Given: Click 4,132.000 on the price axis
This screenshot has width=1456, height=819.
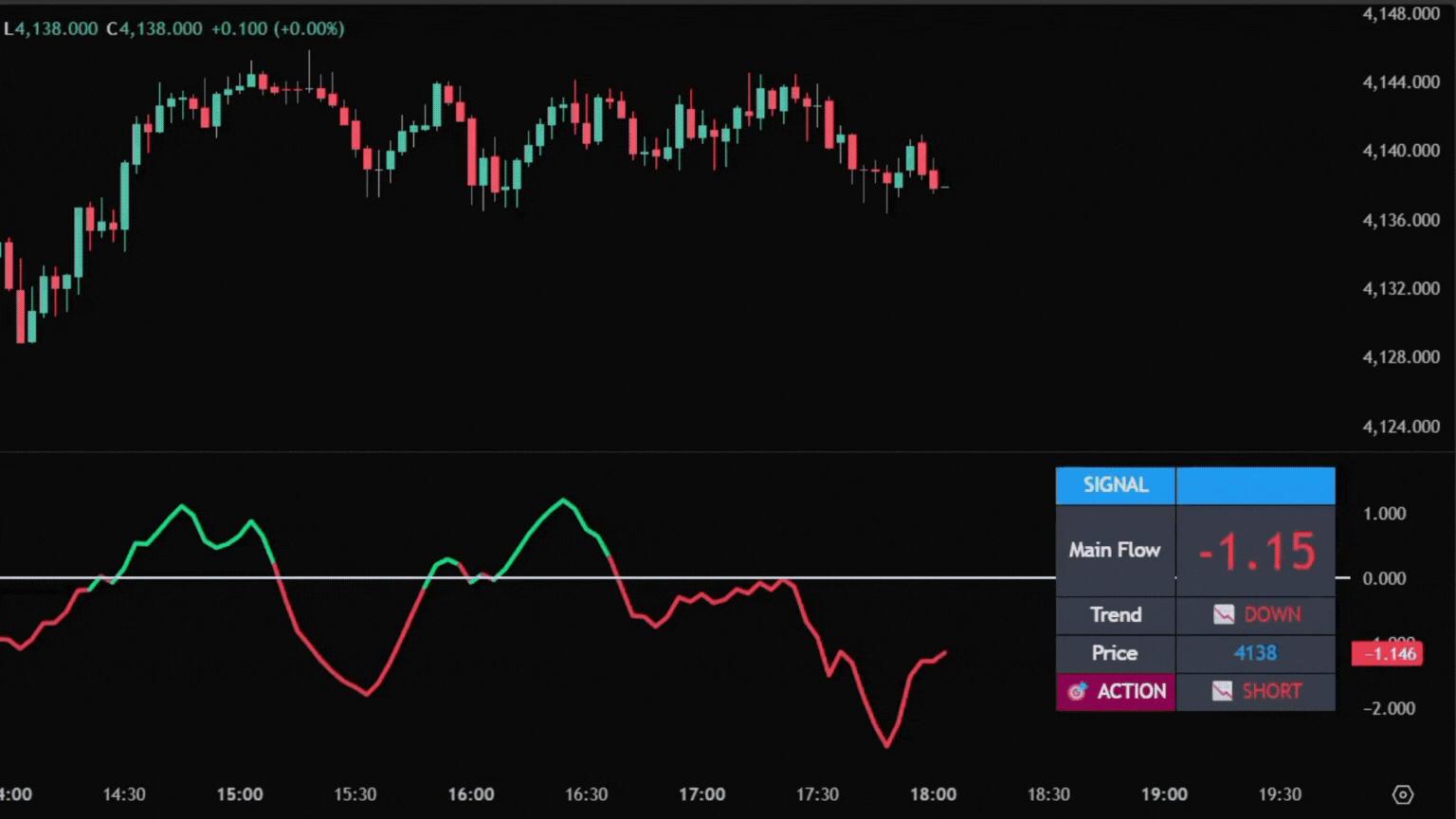Looking at the screenshot, I should (1401, 288).
